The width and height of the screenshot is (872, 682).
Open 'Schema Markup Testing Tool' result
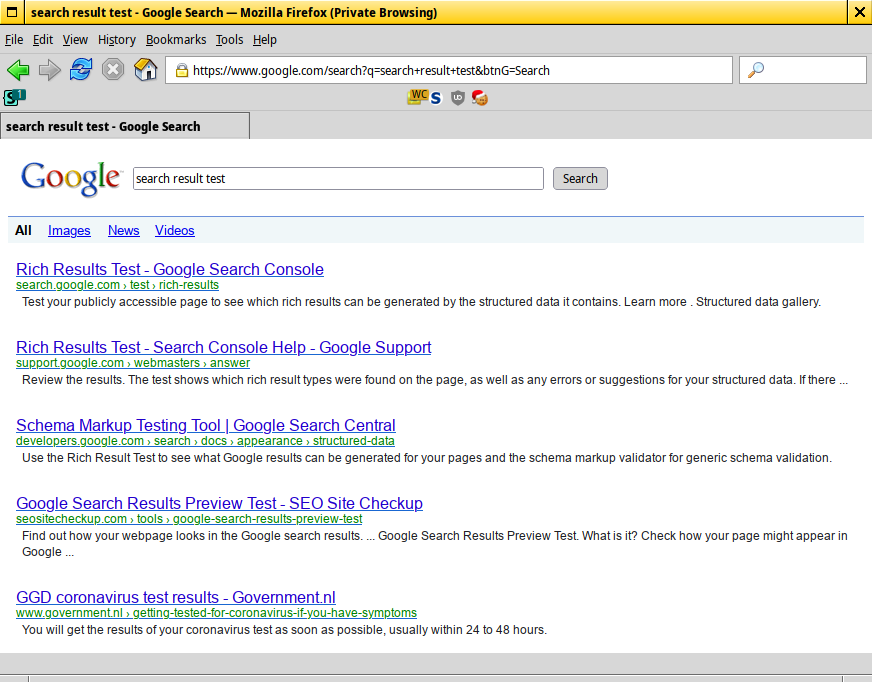206,425
